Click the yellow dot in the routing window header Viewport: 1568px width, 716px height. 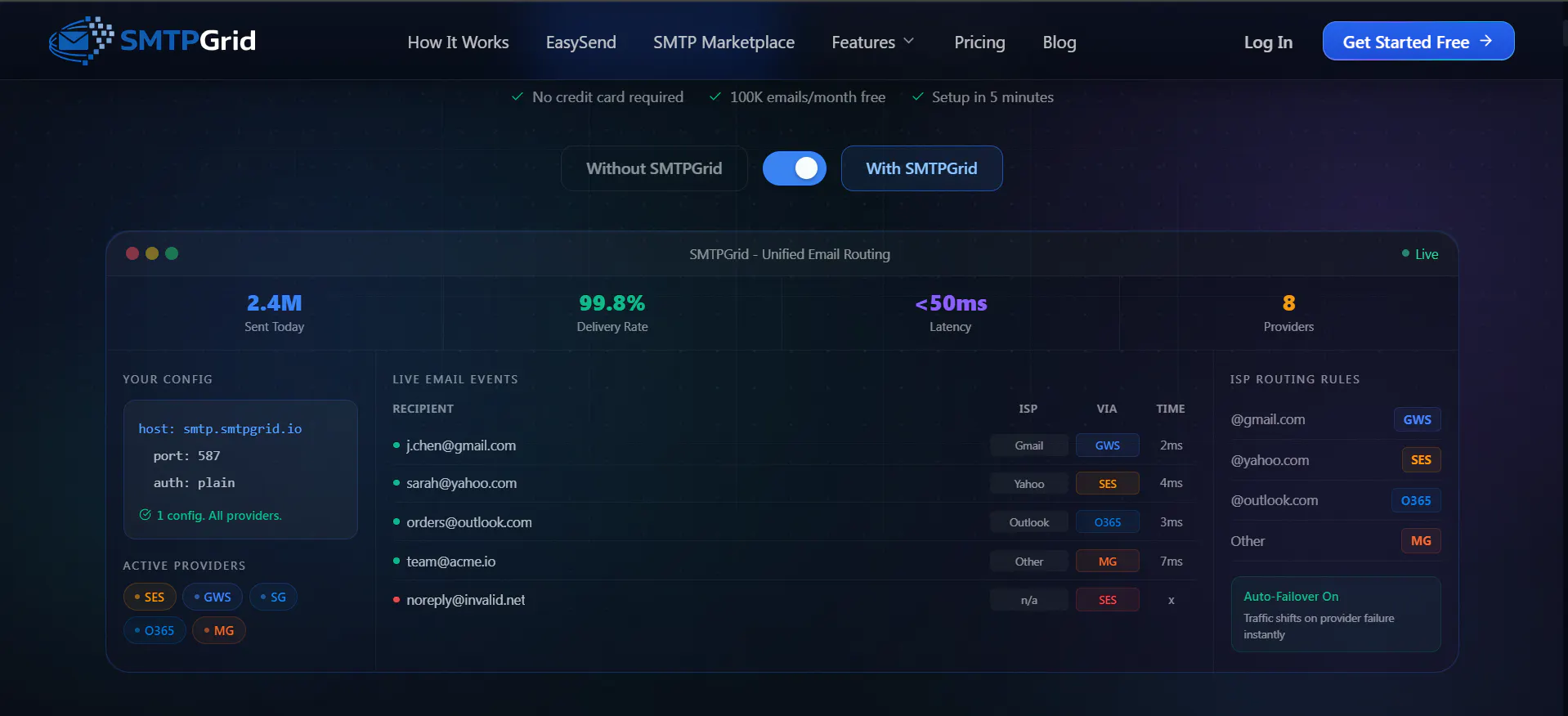[152, 253]
